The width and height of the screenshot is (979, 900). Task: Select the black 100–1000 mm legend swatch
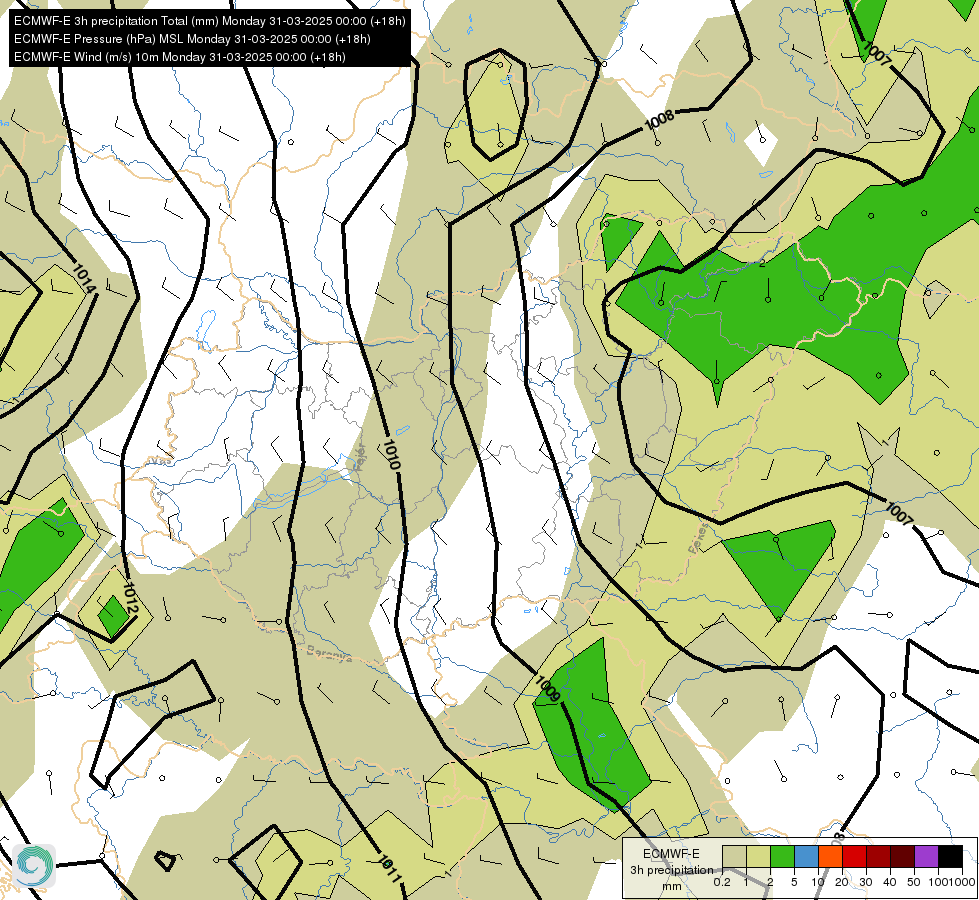pos(950,856)
